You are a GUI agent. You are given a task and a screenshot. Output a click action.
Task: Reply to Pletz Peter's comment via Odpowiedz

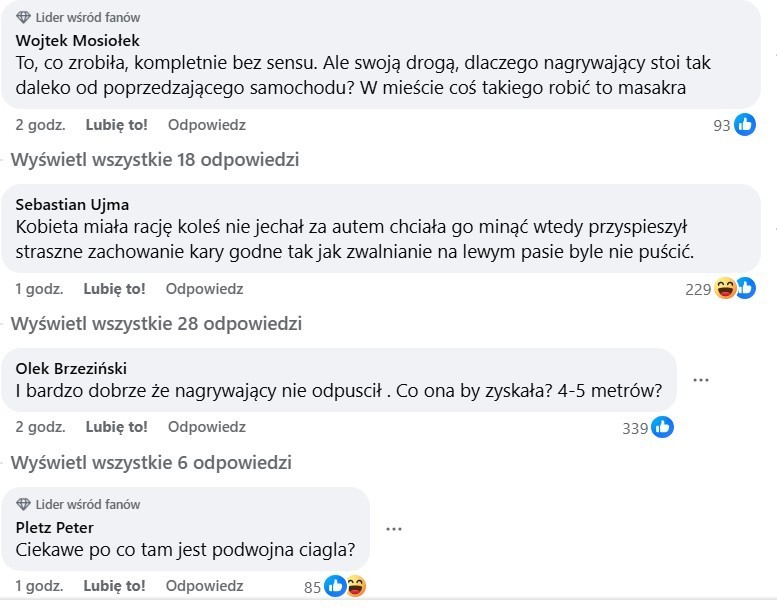(x=204, y=585)
